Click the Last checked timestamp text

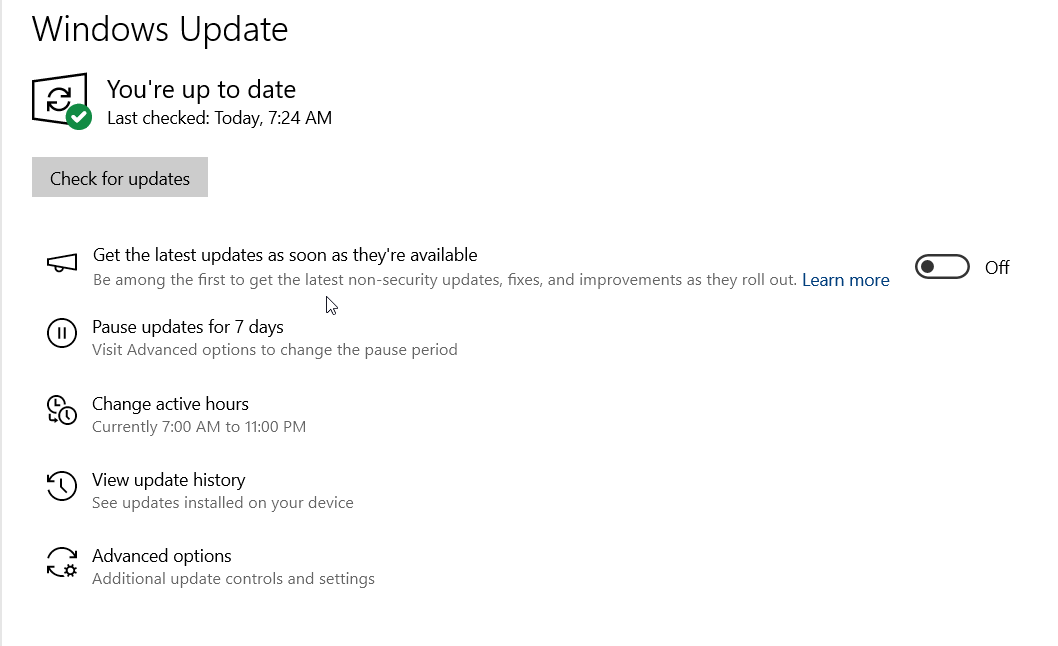[x=219, y=118]
